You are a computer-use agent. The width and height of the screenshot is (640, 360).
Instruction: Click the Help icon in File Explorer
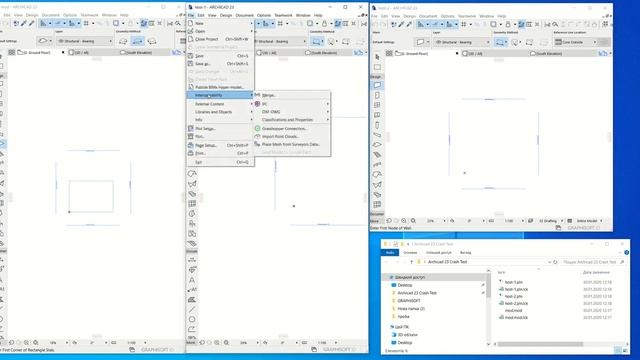[x=627, y=253]
